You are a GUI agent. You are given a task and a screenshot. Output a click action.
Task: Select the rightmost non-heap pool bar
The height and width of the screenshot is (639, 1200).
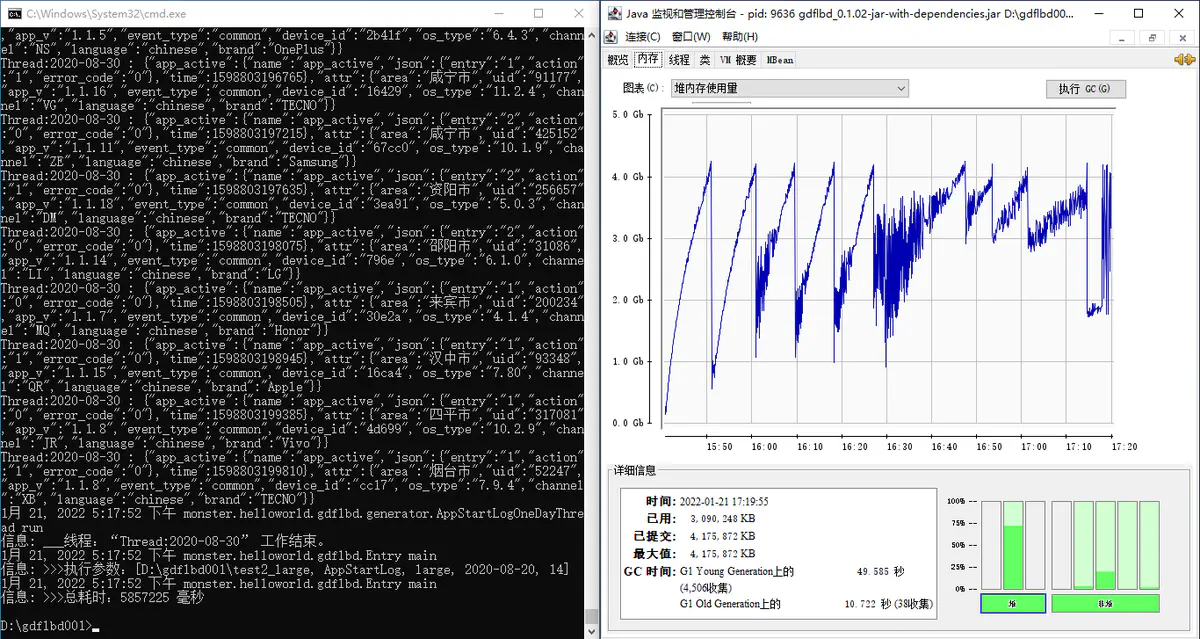(1149, 545)
